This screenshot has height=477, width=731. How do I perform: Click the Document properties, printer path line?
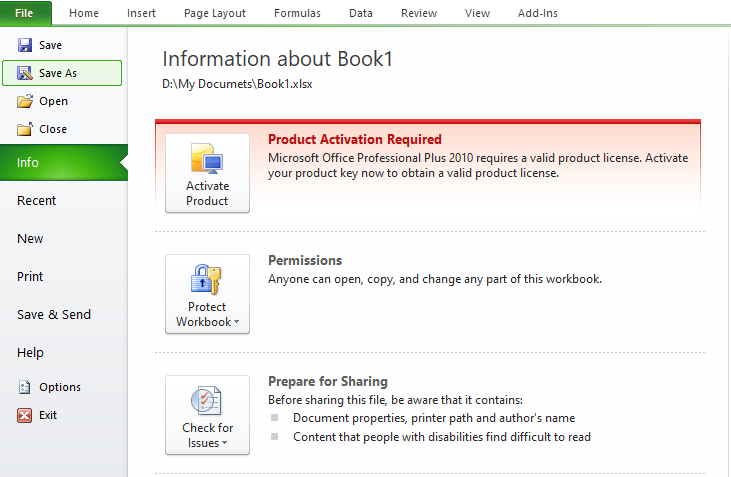434,418
